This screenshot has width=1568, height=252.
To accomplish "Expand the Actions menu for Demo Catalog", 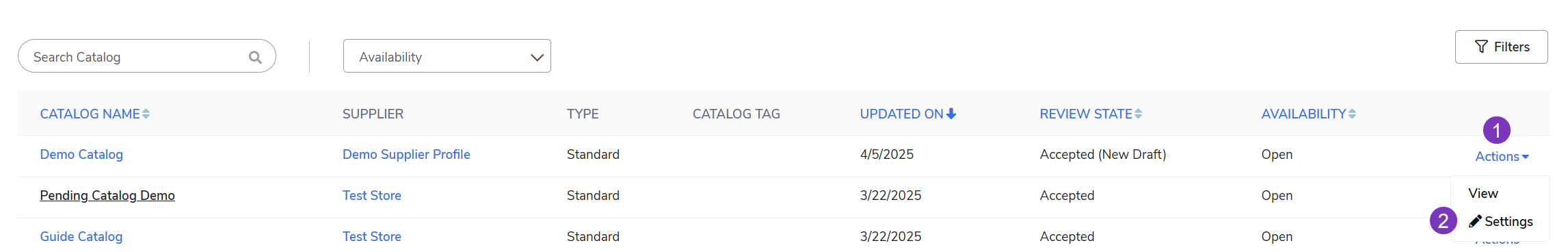I will point(1502,156).
